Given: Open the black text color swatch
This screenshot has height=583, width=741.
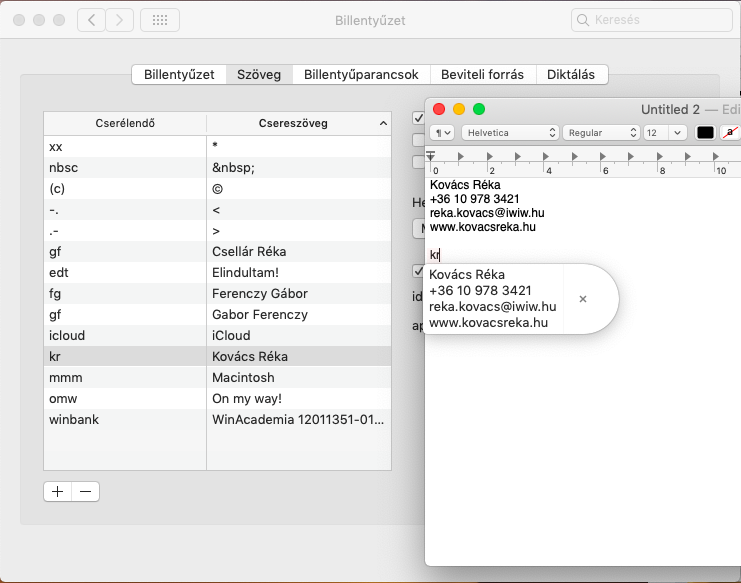Looking at the screenshot, I should (705, 133).
